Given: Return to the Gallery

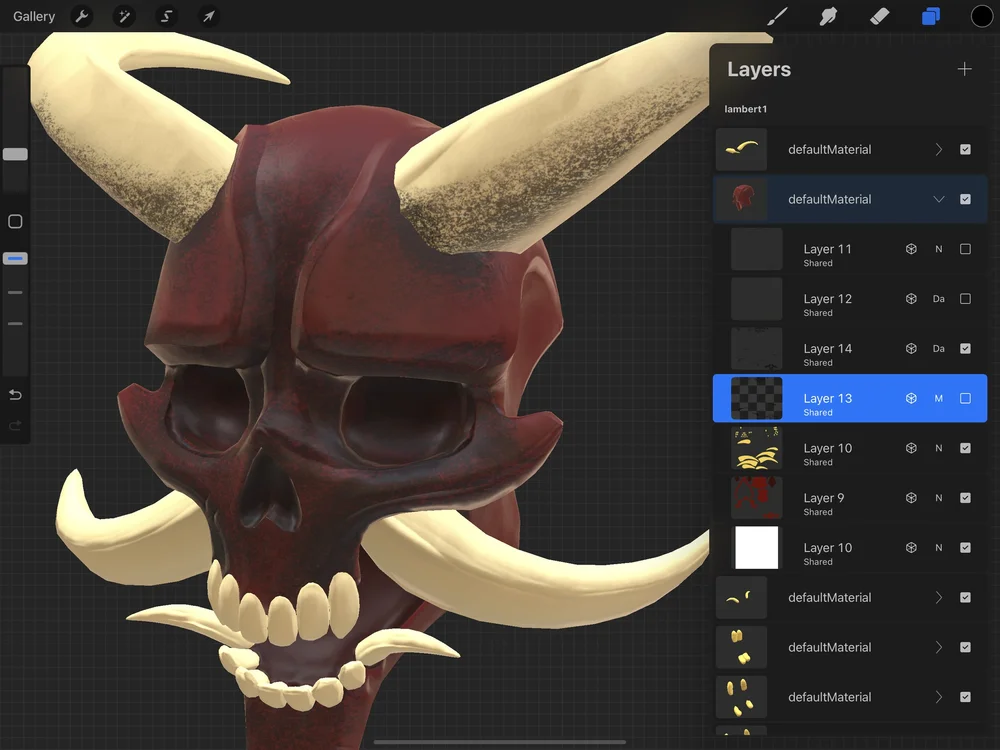Looking at the screenshot, I should pyautogui.click(x=34, y=16).
